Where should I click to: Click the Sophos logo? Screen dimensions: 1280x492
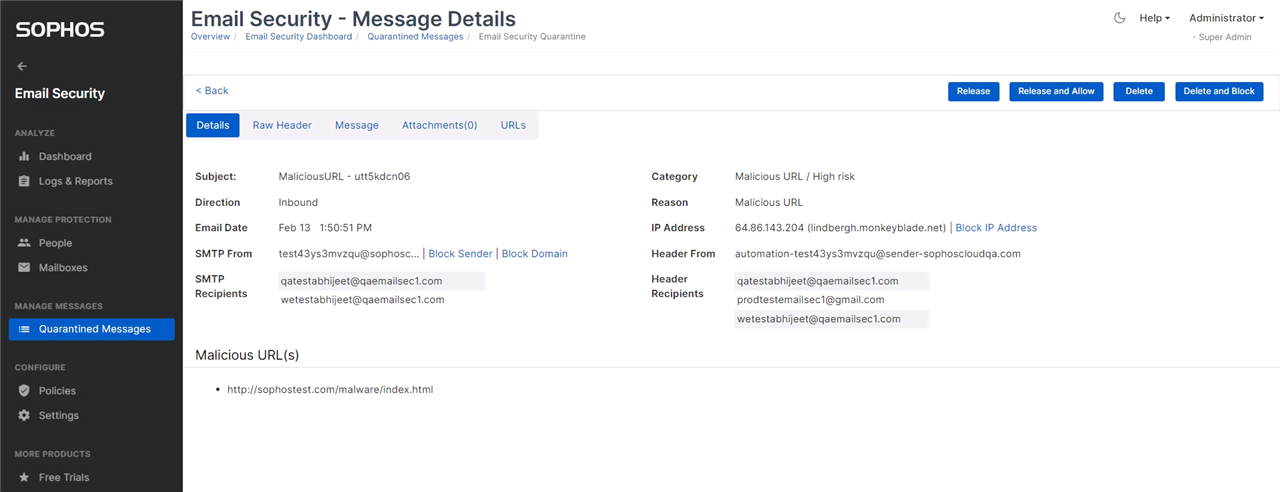pos(60,31)
